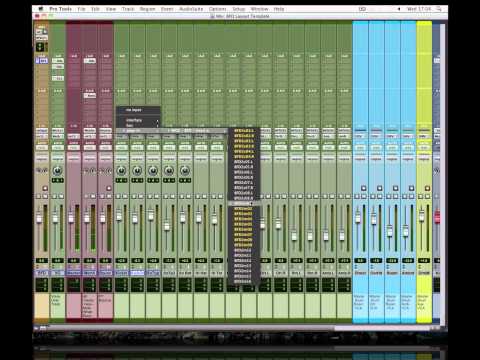Open the File menu
Image resolution: width=480 pixels, height=360 pixels.
pyautogui.click(x=81, y=9)
